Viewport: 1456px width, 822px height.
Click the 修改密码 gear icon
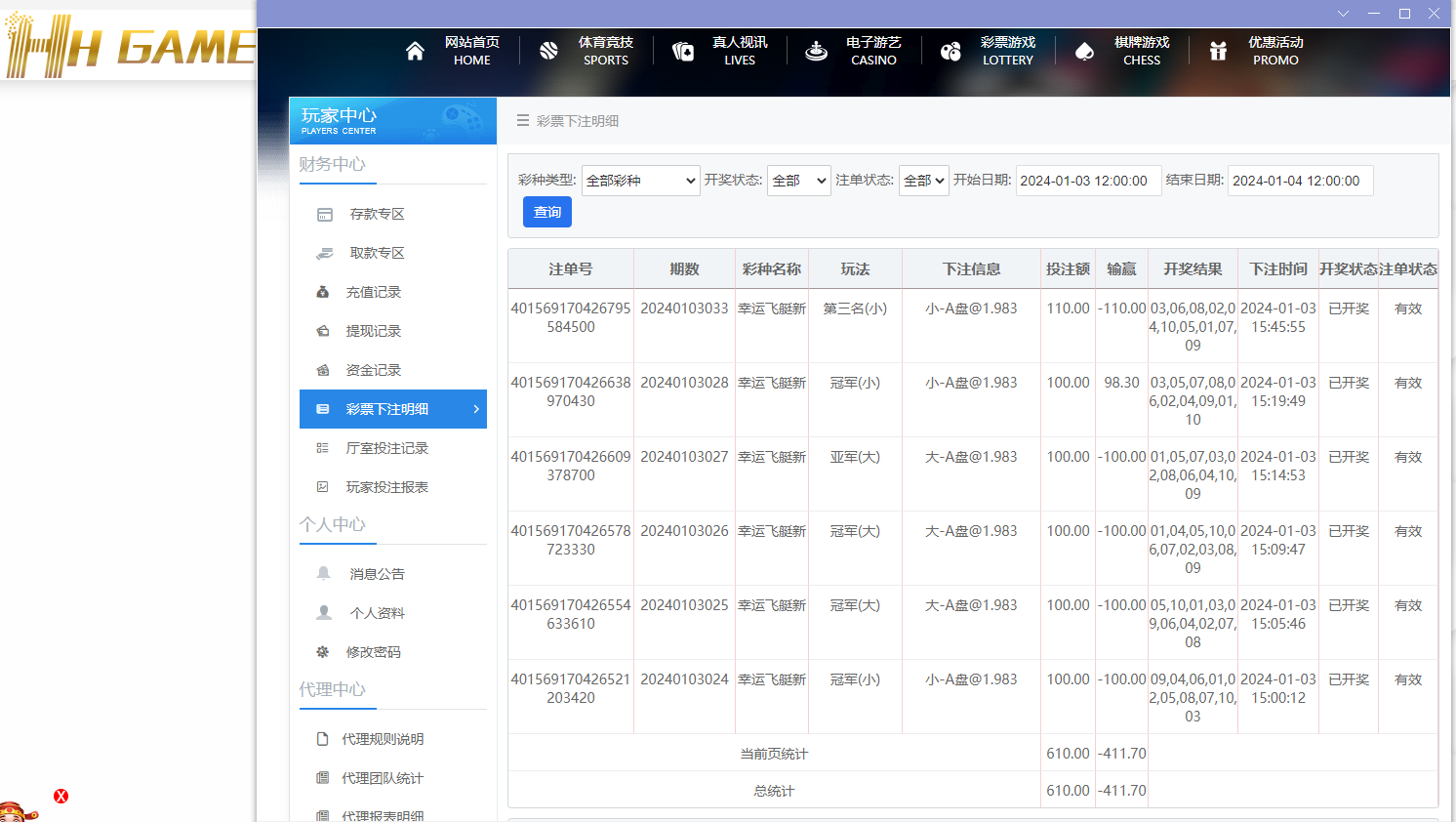323,652
